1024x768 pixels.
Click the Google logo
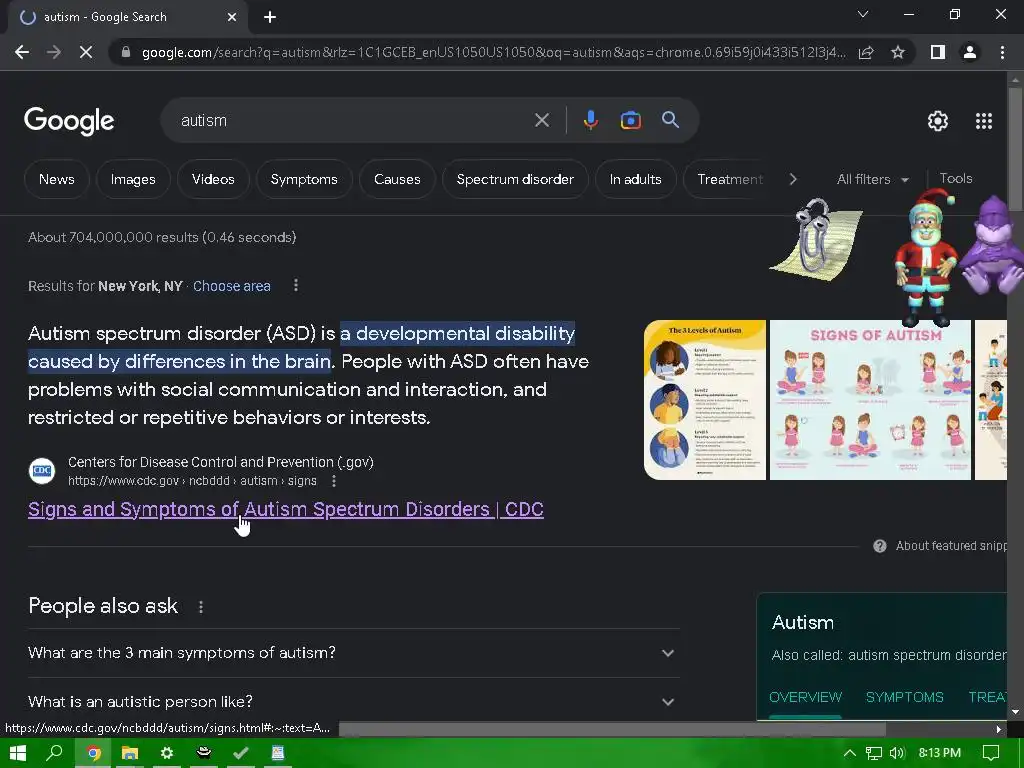pos(69,121)
